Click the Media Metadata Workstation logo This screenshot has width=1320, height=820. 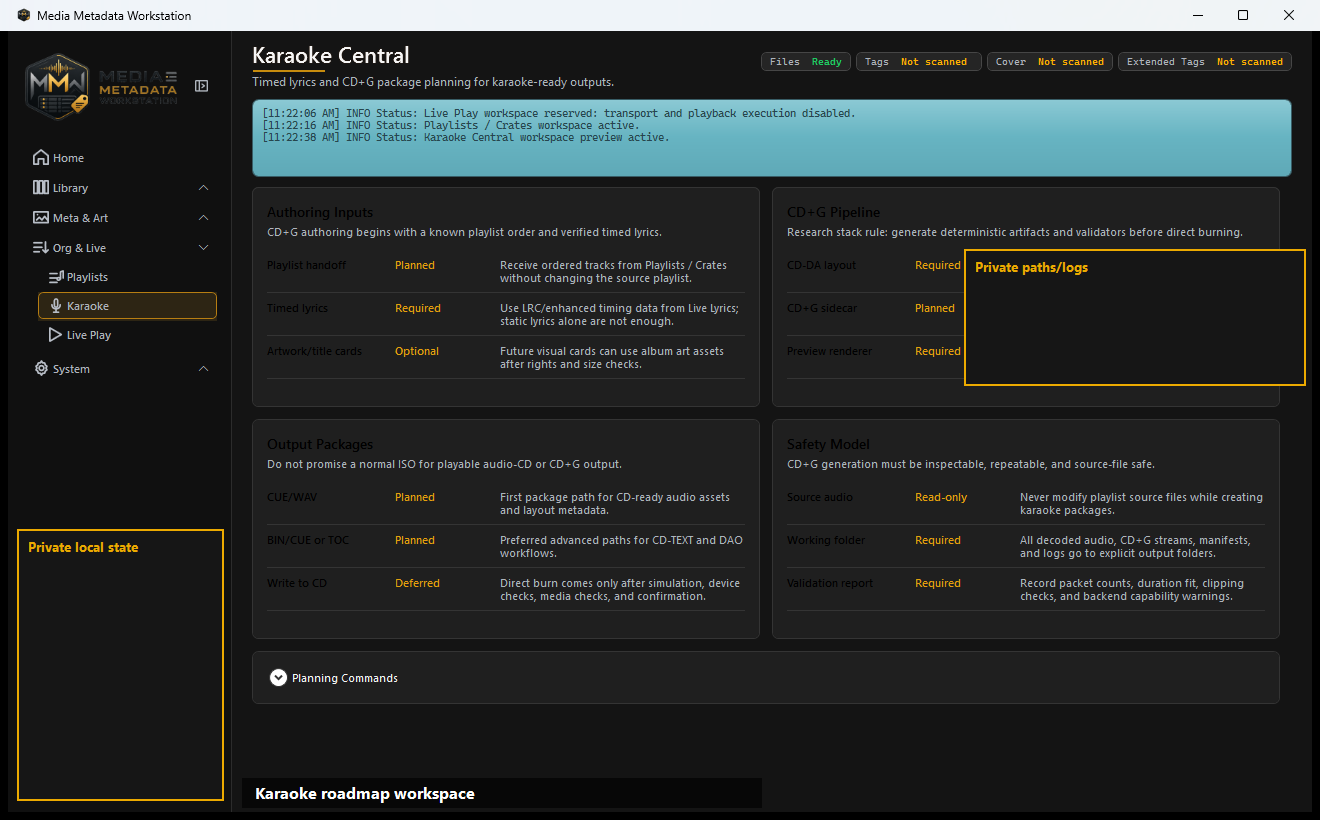pyautogui.click(x=102, y=87)
